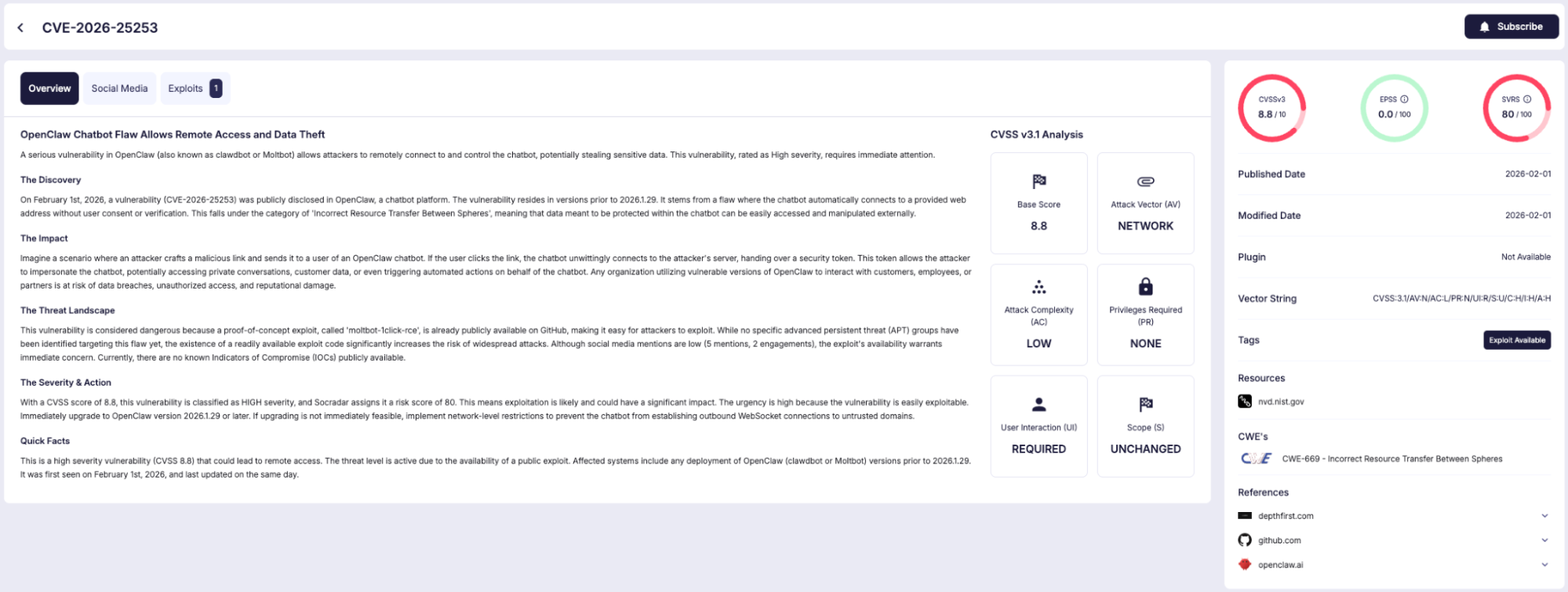The height and width of the screenshot is (592, 1568).
Task: Click the Subscribe button
Action: coord(1511,27)
